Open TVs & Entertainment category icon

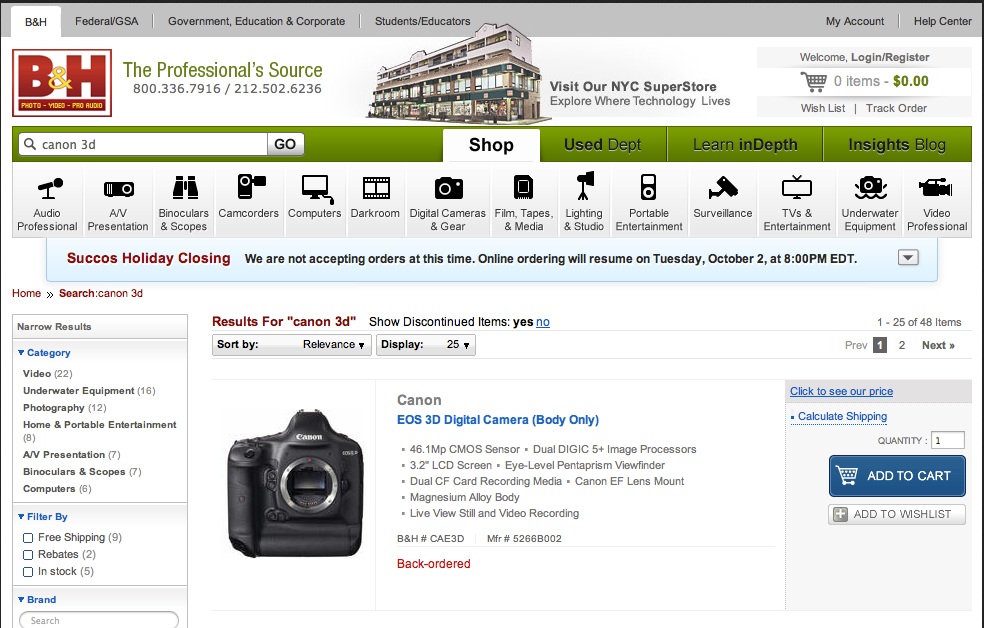[x=797, y=187]
